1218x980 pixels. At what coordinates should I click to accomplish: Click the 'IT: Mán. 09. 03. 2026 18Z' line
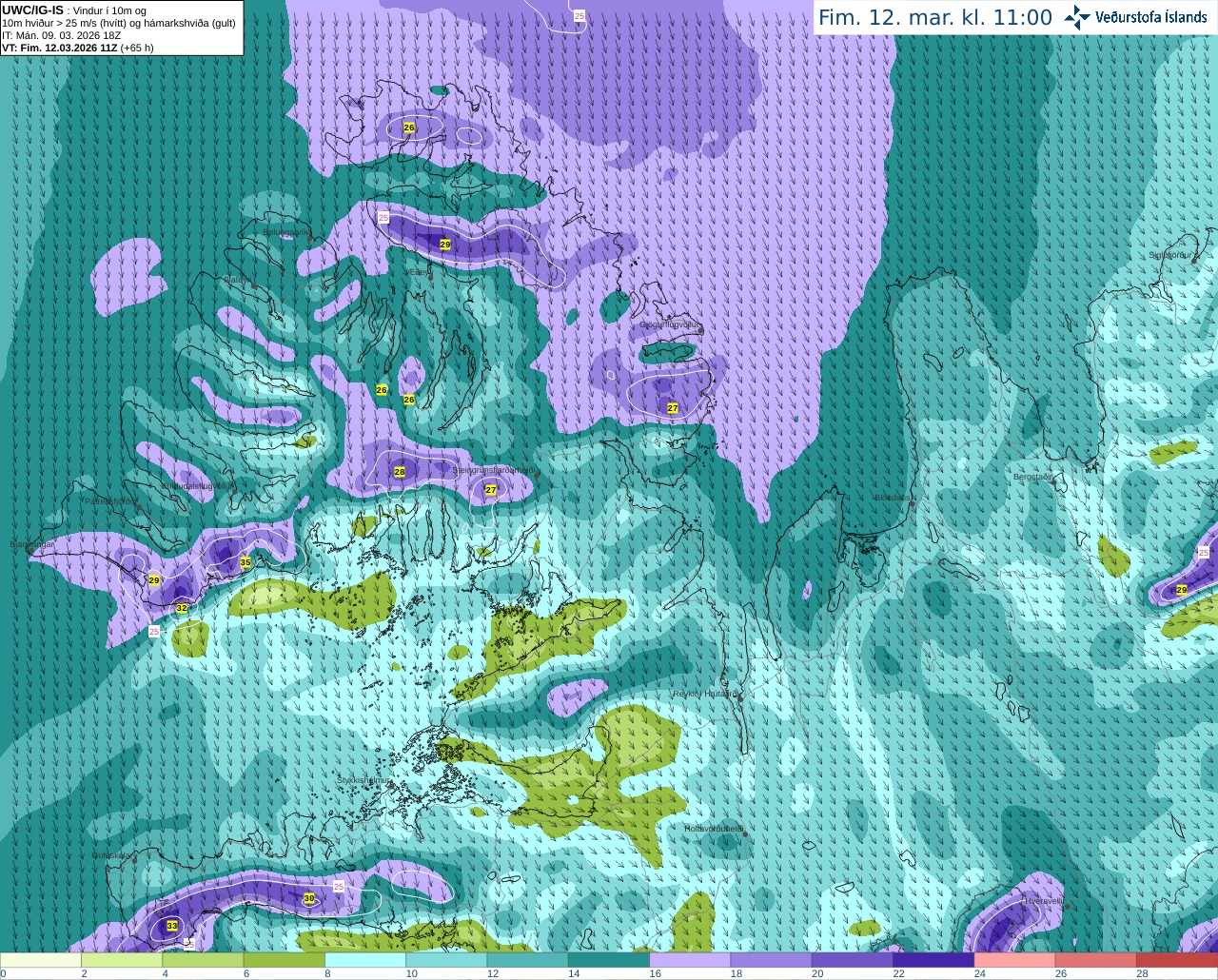tap(61, 35)
